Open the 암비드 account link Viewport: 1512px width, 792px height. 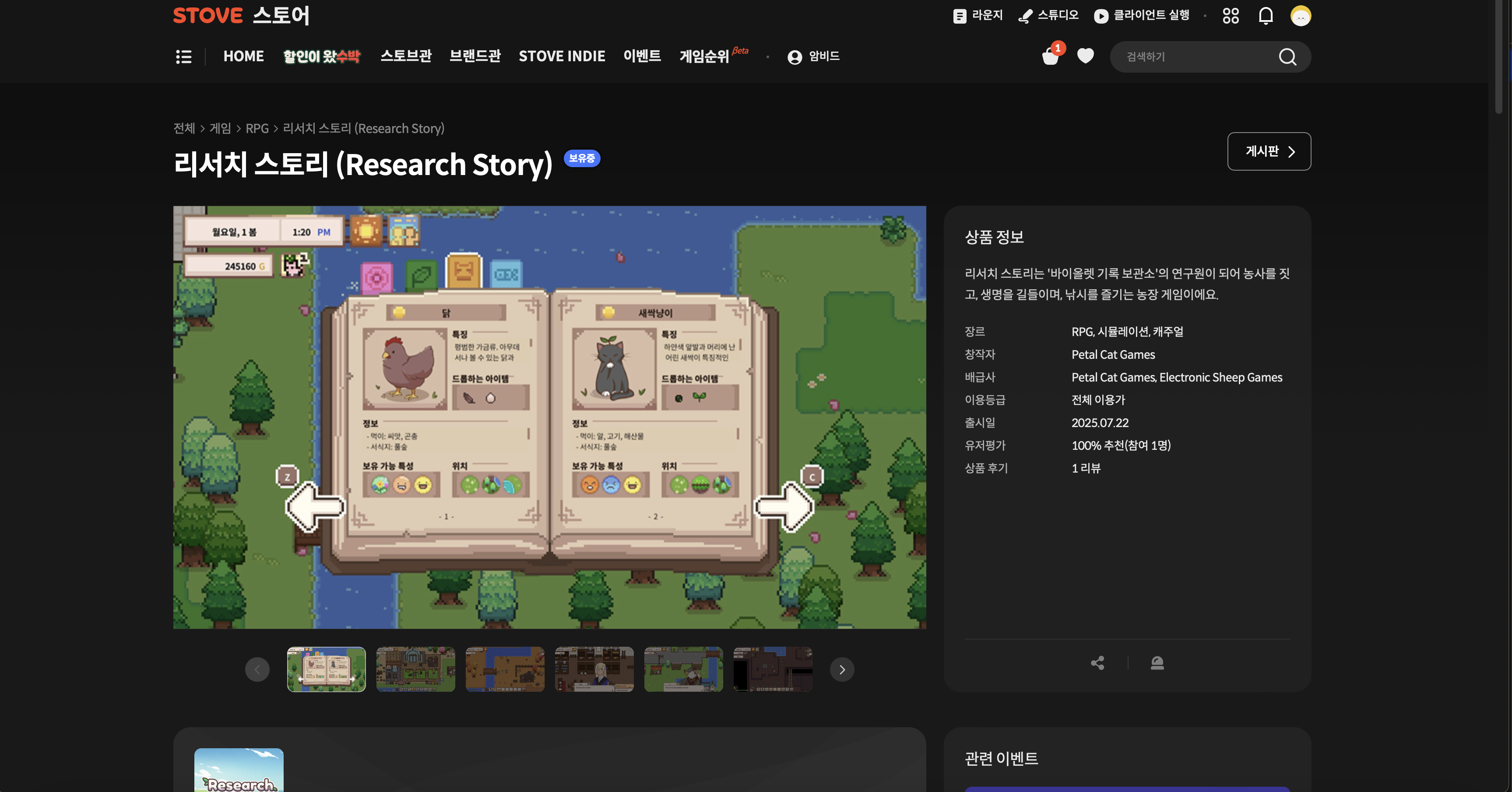[x=813, y=56]
